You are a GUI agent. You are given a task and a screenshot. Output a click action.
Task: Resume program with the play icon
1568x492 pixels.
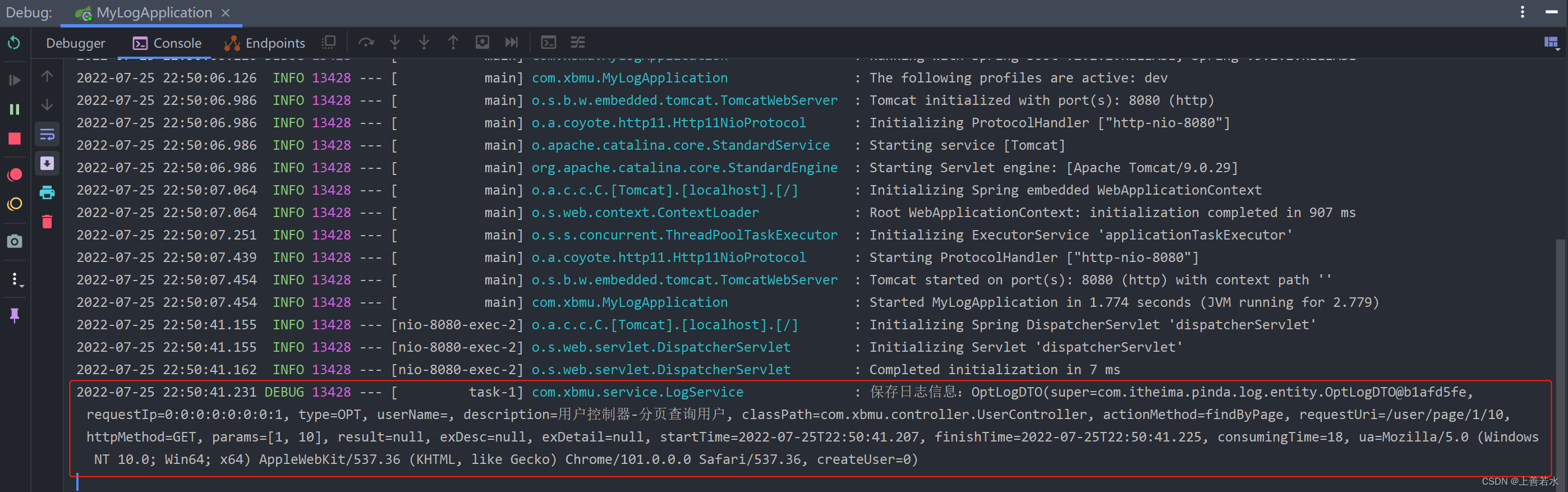click(x=14, y=80)
